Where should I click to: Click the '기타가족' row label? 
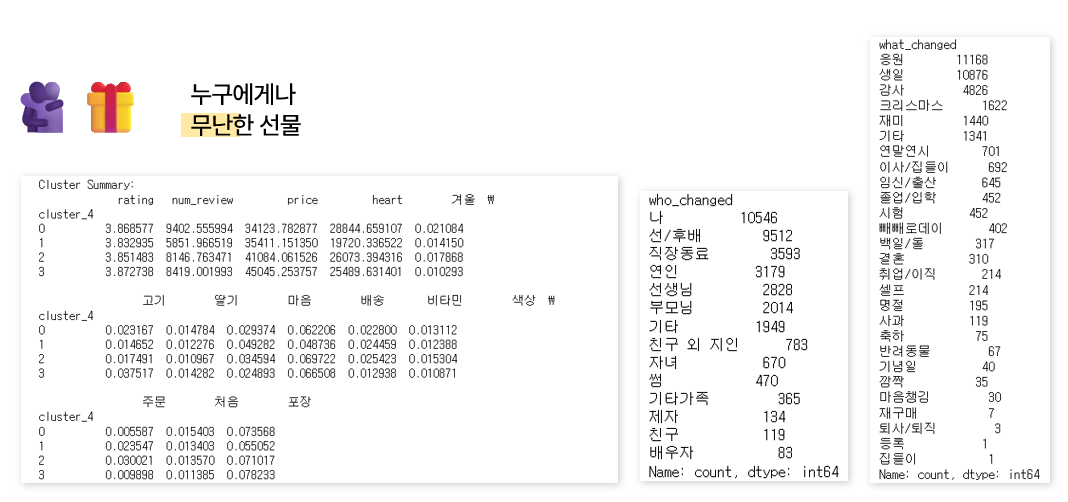tap(678, 399)
